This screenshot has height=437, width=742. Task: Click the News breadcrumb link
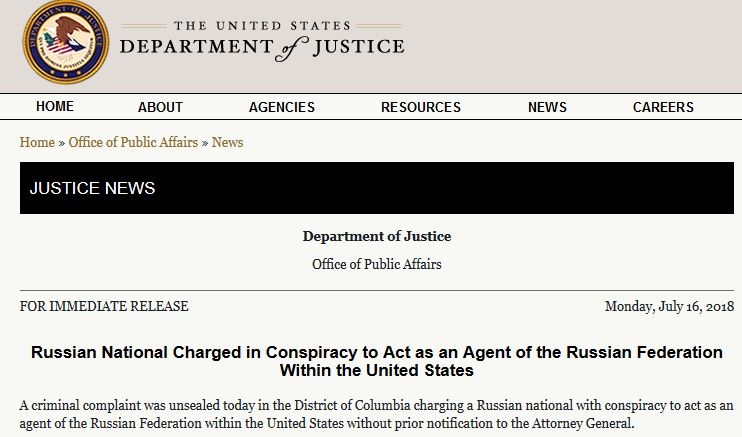pos(227,142)
